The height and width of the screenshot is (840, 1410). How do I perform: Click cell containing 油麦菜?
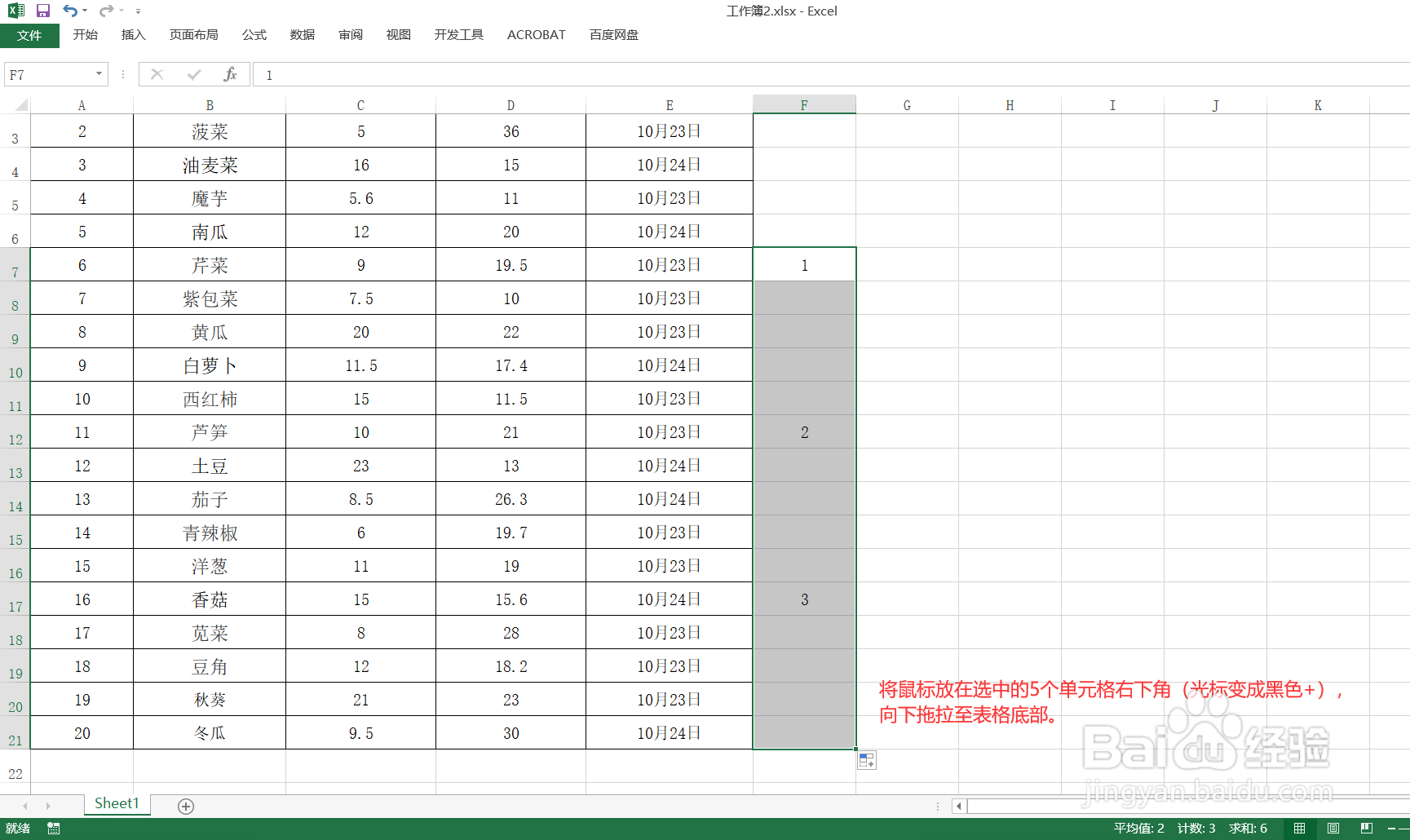[210, 165]
